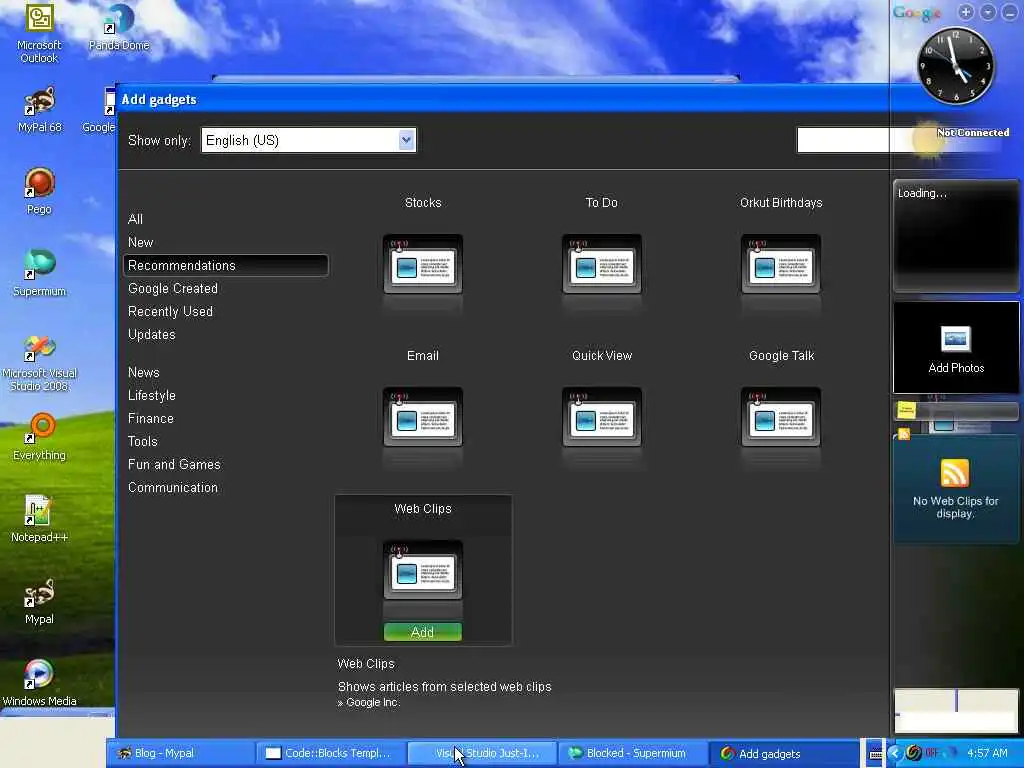Click the Orkut Birthdays gadget title
The image size is (1024, 768).
[780, 202]
